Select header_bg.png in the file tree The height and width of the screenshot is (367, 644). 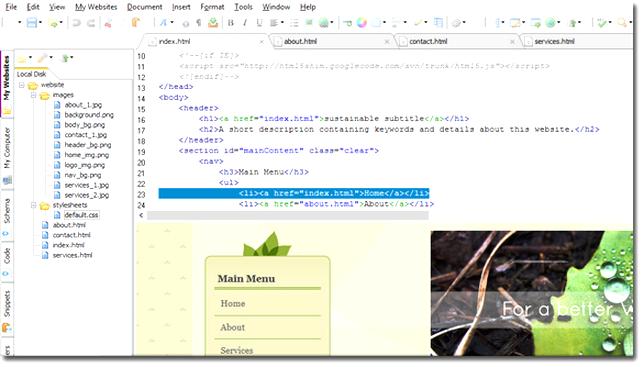point(87,145)
